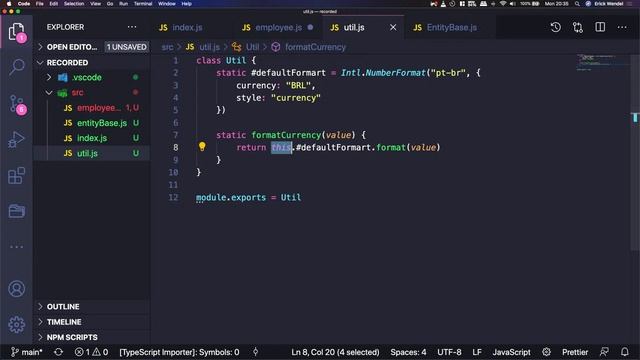Image resolution: width=640 pixels, height=360 pixels.
Task: Open Run and Debug view
Action: pyautogui.click(x=16, y=140)
